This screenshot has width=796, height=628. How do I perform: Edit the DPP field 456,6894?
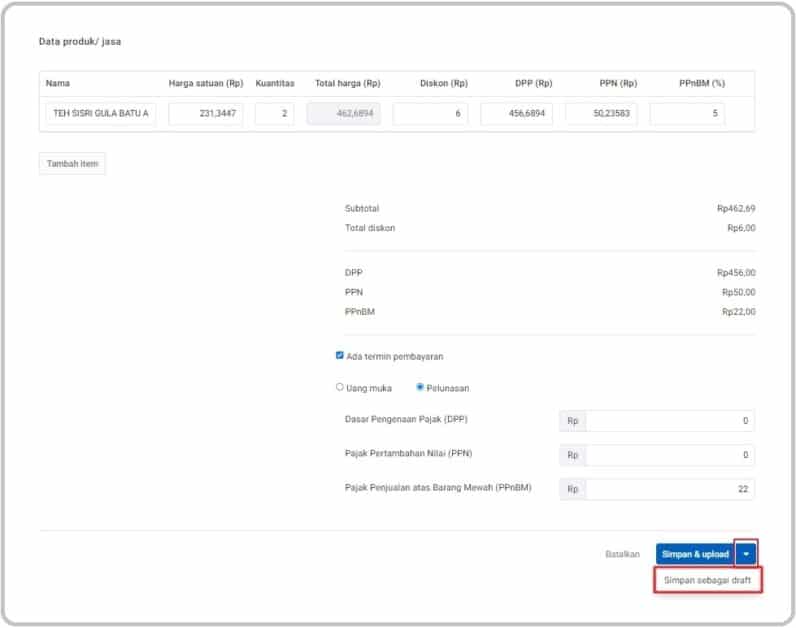[516, 114]
